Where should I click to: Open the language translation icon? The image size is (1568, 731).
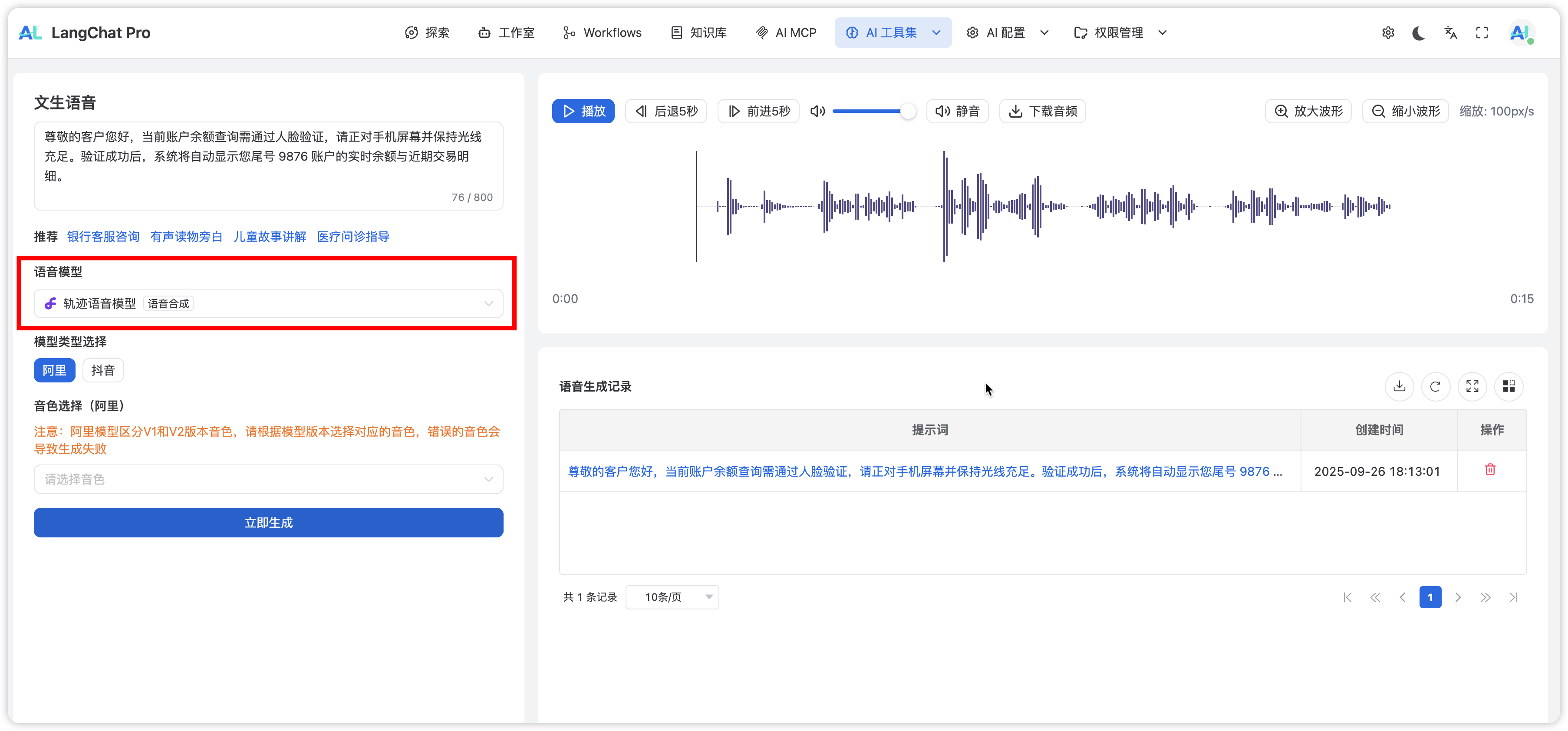1450,33
